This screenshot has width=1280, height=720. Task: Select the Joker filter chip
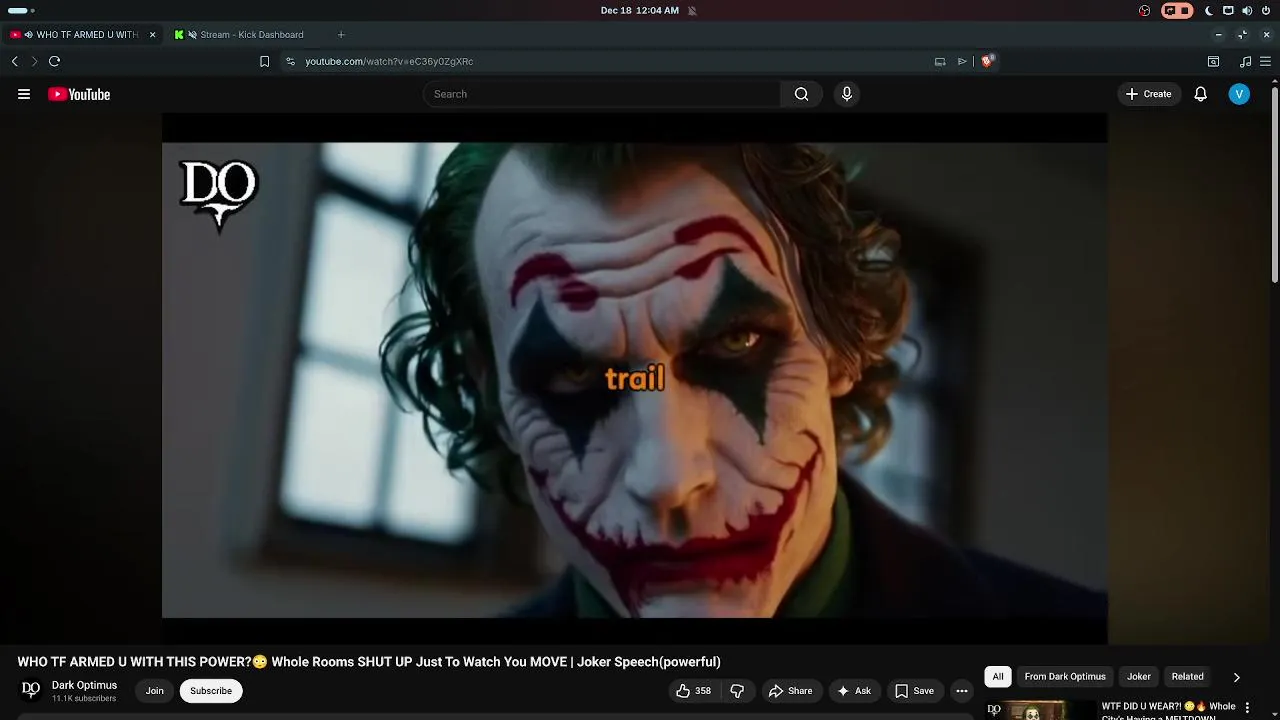pos(1139,677)
